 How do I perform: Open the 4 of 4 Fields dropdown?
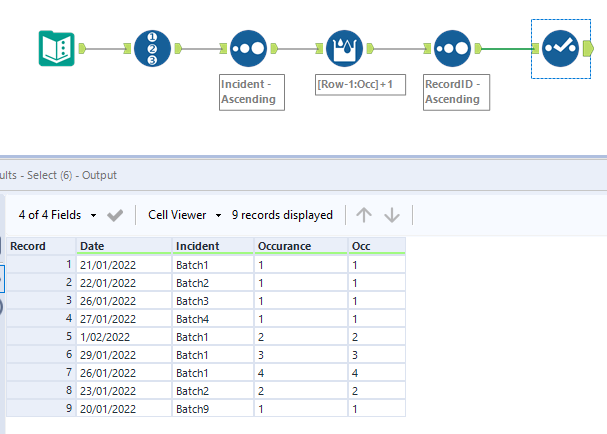pyautogui.click(x=58, y=215)
